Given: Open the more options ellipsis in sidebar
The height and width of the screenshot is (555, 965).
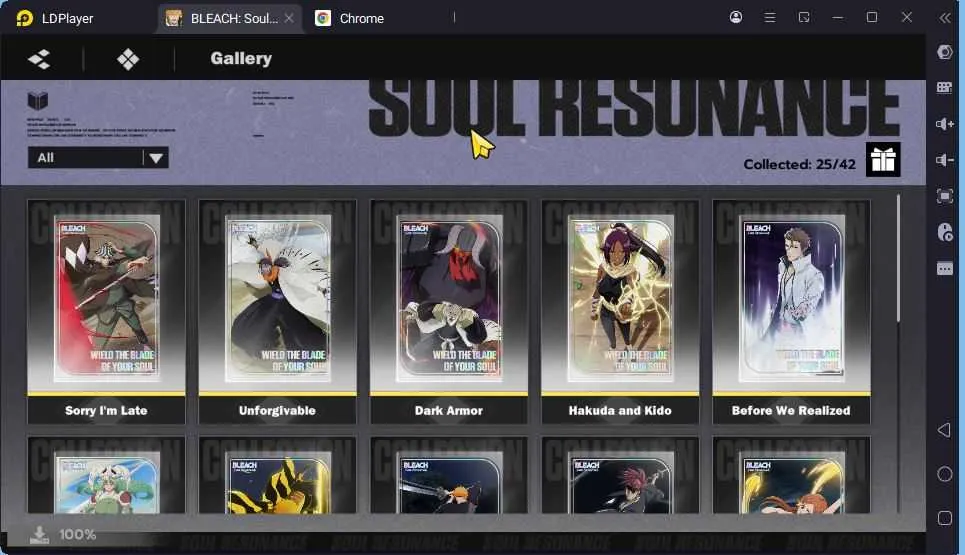Looking at the screenshot, I should (x=945, y=269).
